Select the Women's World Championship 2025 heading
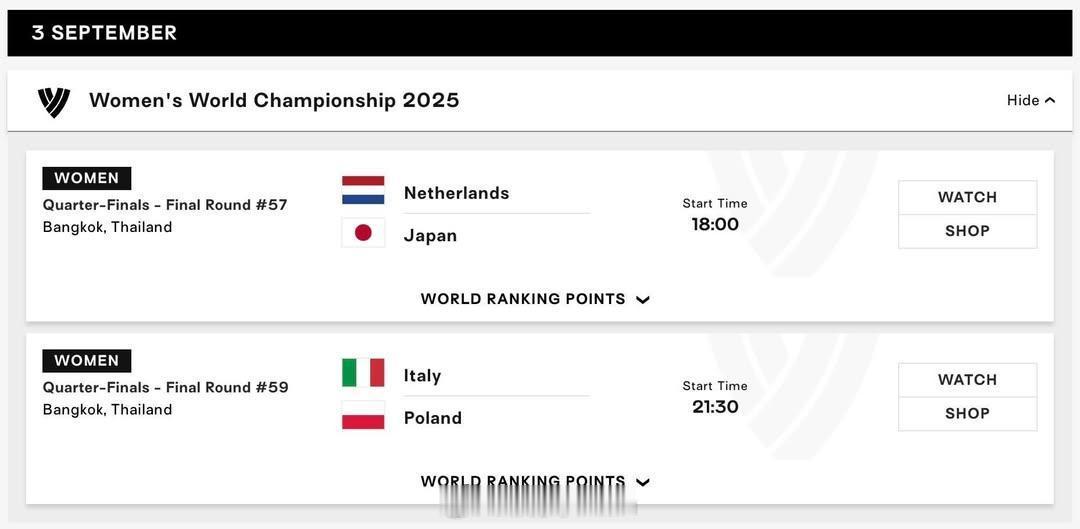The width and height of the screenshot is (1080, 529). pyautogui.click(x=274, y=101)
